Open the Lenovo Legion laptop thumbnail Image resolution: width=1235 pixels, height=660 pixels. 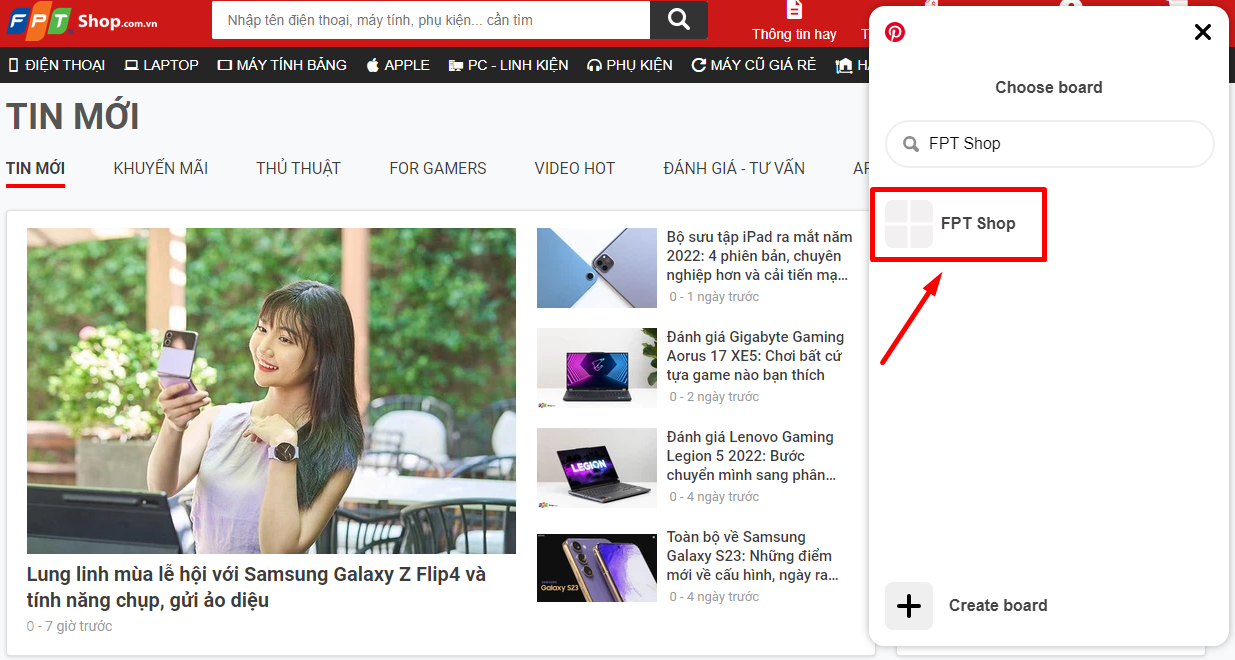click(x=597, y=468)
